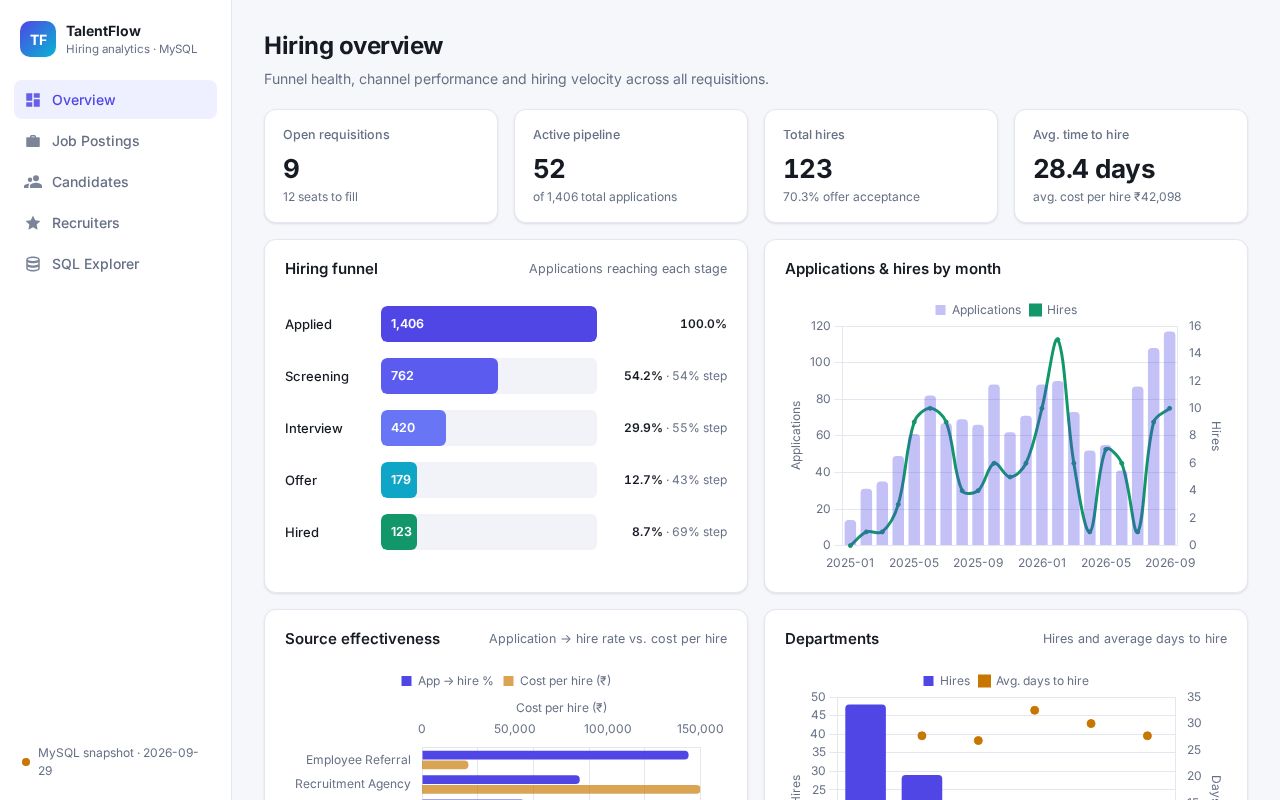Select the Candidates people icon
Image resolution: width=1280 pixels, height=800 pixels.
coord(33,182)
